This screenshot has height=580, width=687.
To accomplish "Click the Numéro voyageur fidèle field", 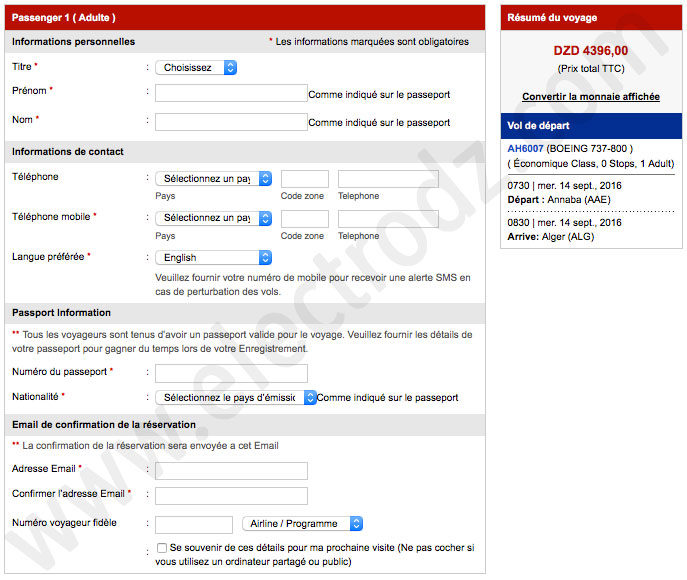I will (x=194, y=524).
